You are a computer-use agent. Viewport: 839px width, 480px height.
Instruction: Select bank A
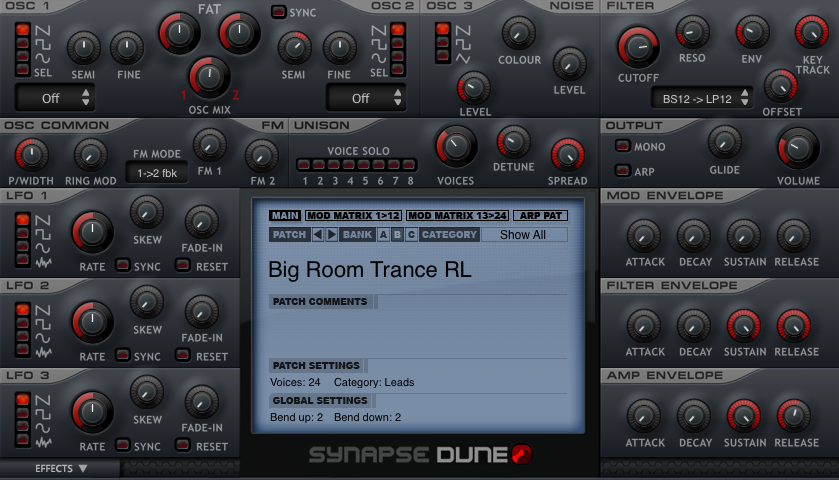383,234
